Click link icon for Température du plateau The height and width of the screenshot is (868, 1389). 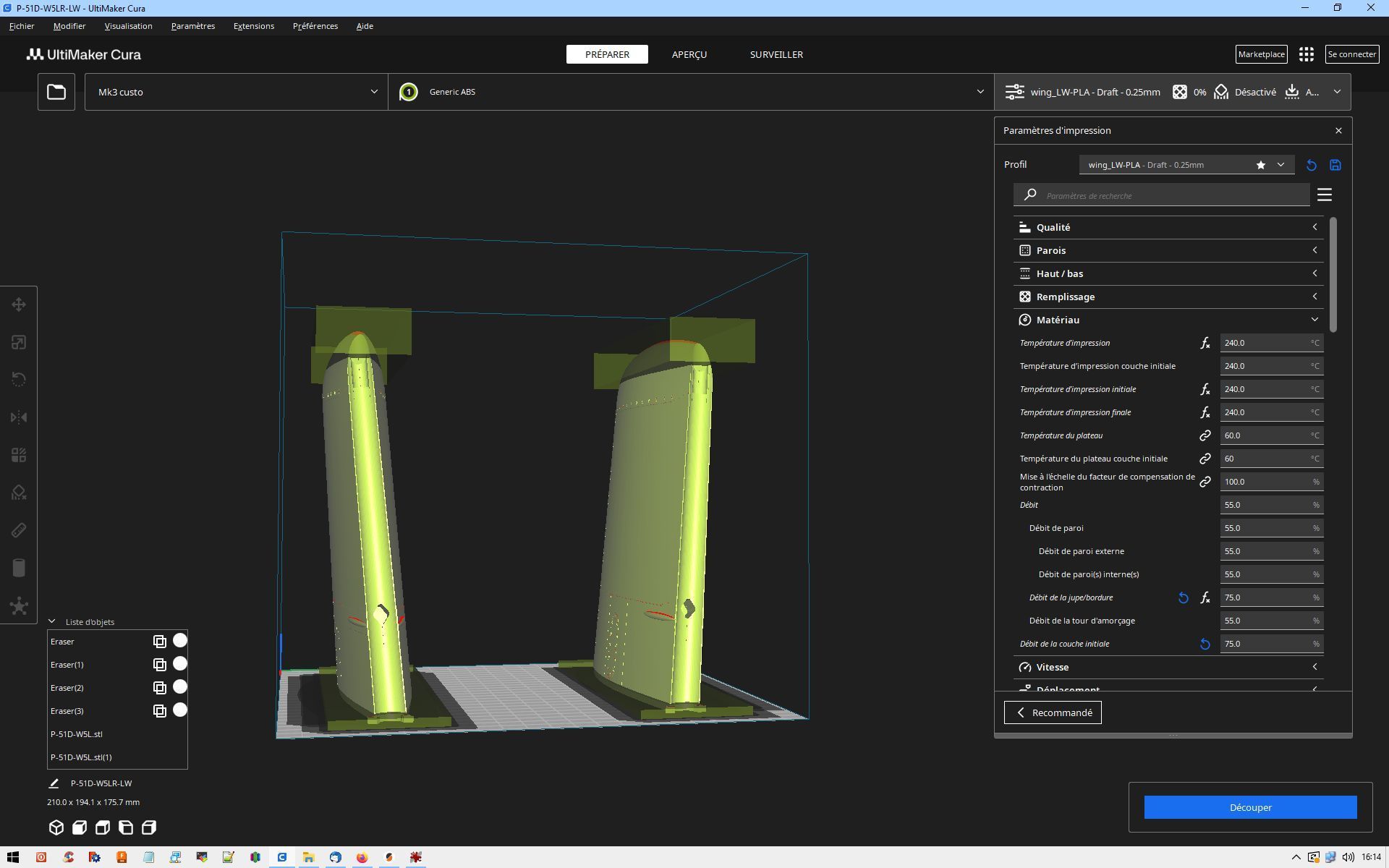[x=1205, y=435]
